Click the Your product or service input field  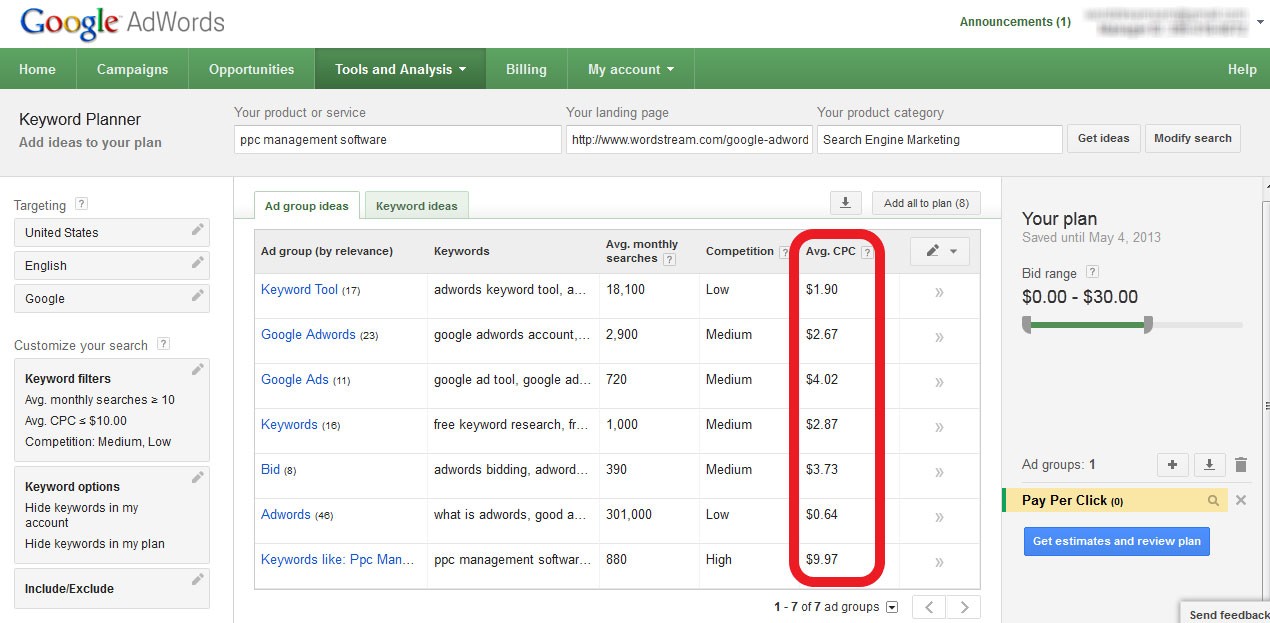[x=397, y=140]
